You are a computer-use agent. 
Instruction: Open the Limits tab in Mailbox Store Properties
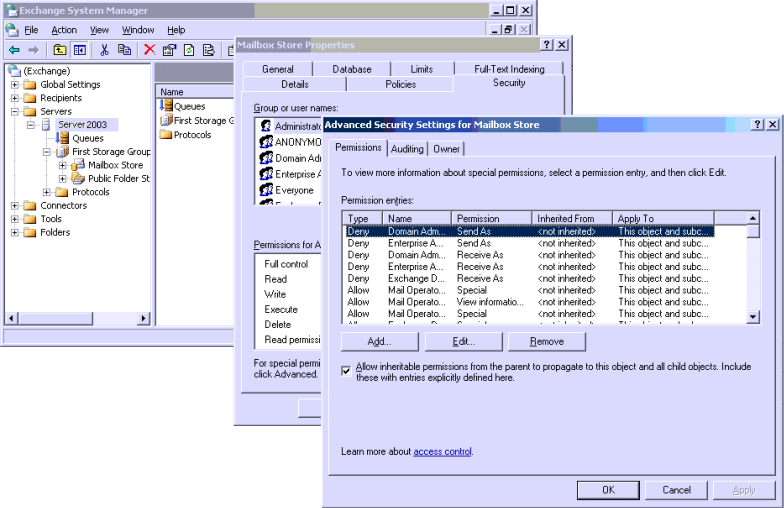[x=422, y=69]
